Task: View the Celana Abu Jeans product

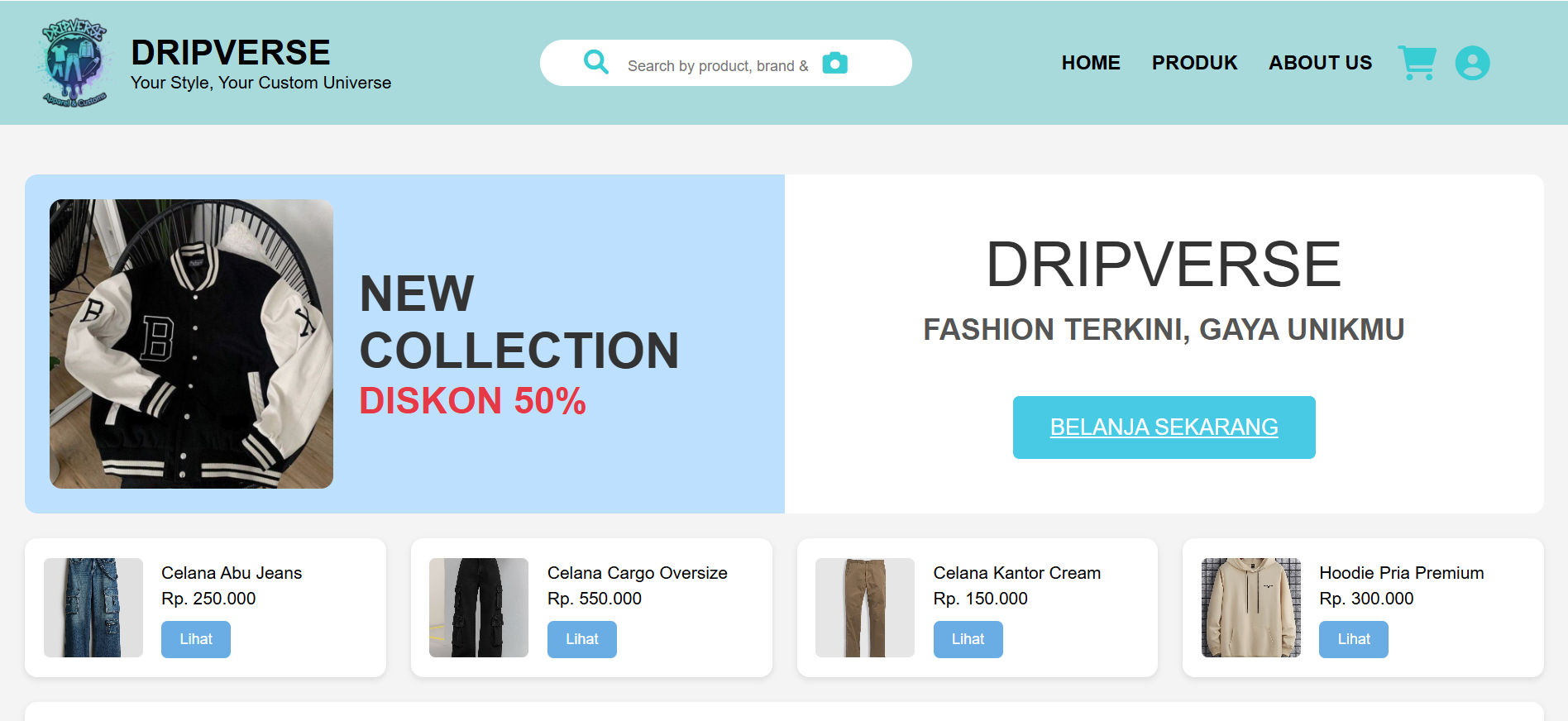Action: [196, 639]
